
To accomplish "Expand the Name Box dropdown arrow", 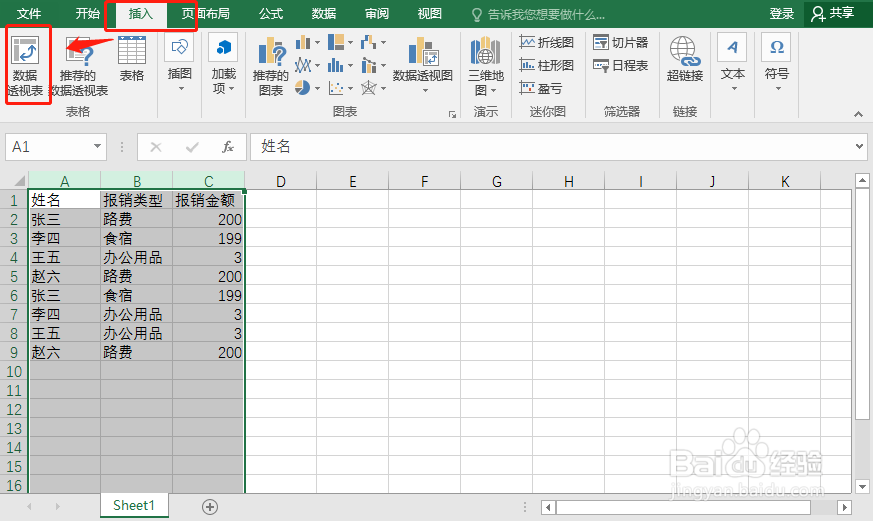I will (x=97, y=146).
